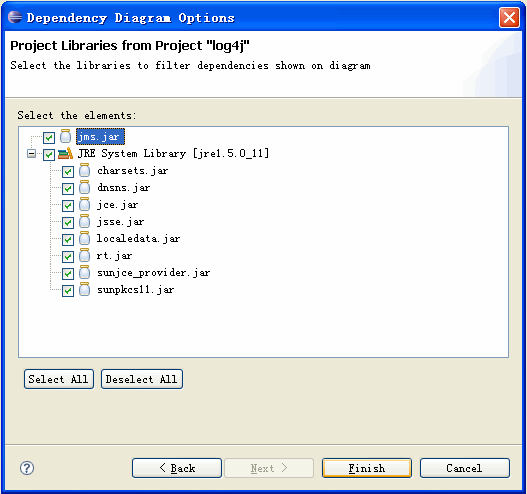The height and width of the screenshot is (494, 527).
Task: Go to the previous page with Back
Action: pyautogui.click(x=177, y=468)
